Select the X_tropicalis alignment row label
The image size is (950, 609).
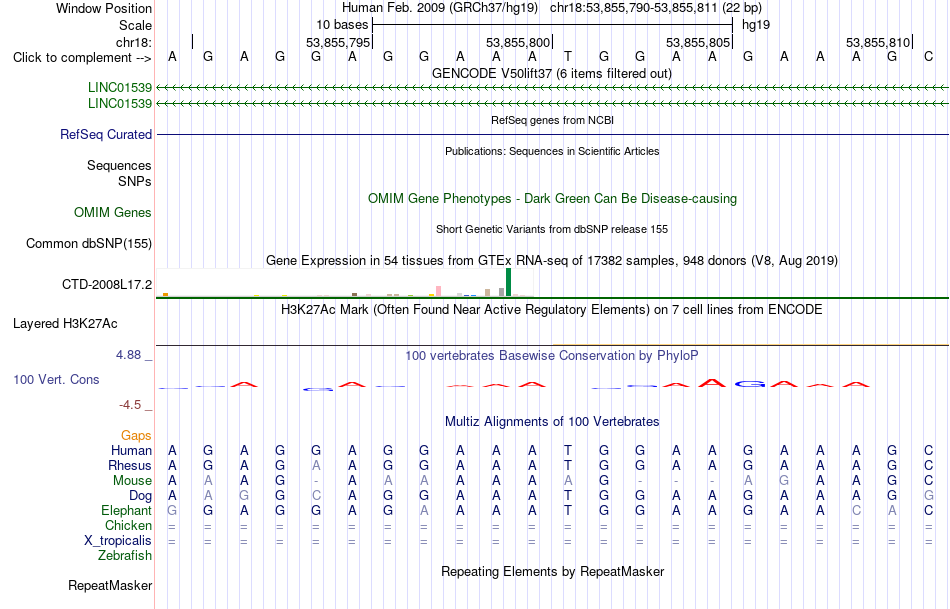(x=118, y=541)
